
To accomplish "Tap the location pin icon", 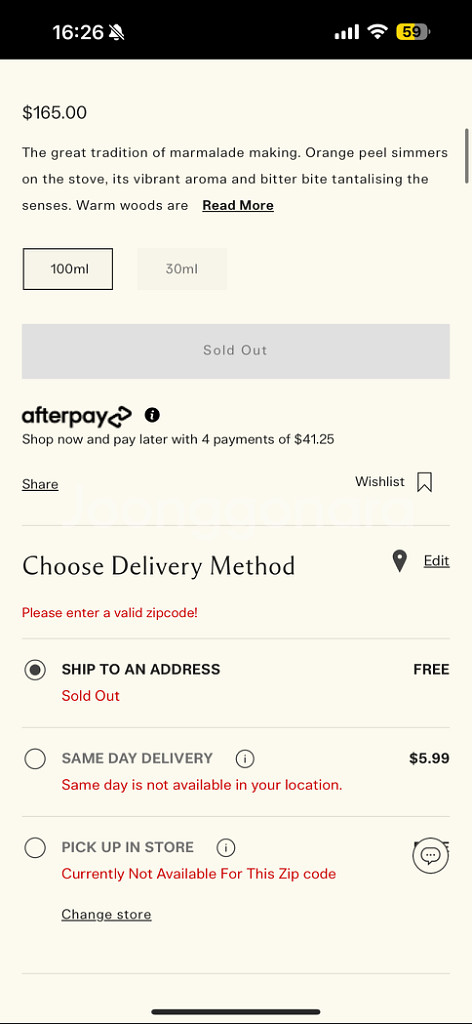I will coord(400,561).
